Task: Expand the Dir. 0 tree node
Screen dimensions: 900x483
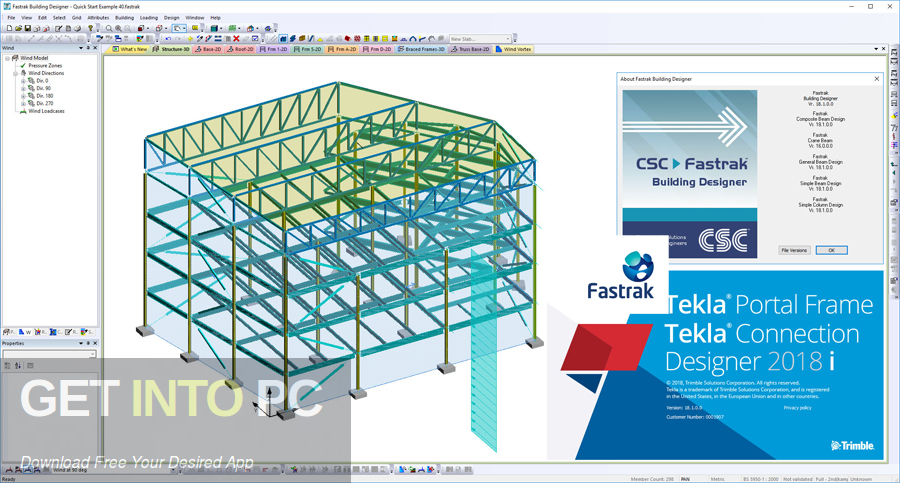Action: tap(24, 81)
